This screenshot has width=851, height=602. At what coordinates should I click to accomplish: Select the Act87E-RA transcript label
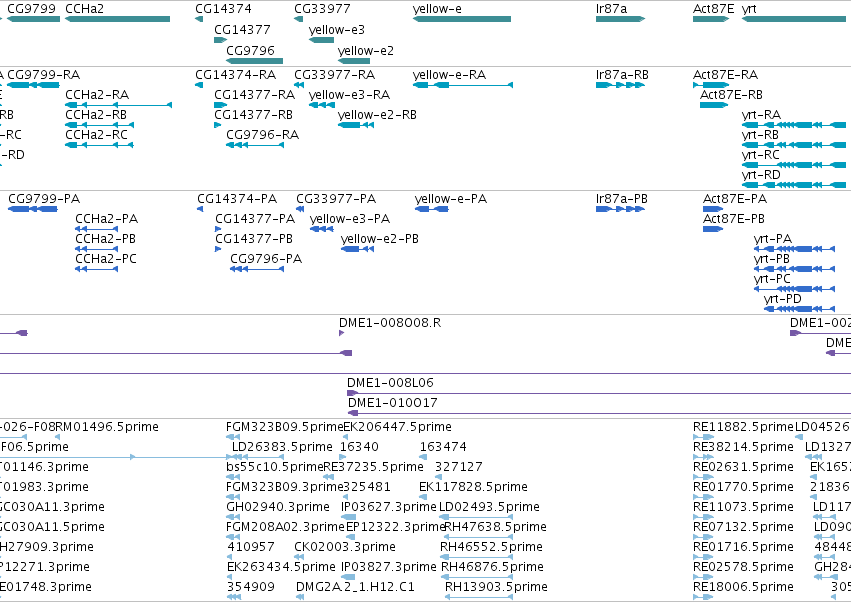click(x=725, y=74)
